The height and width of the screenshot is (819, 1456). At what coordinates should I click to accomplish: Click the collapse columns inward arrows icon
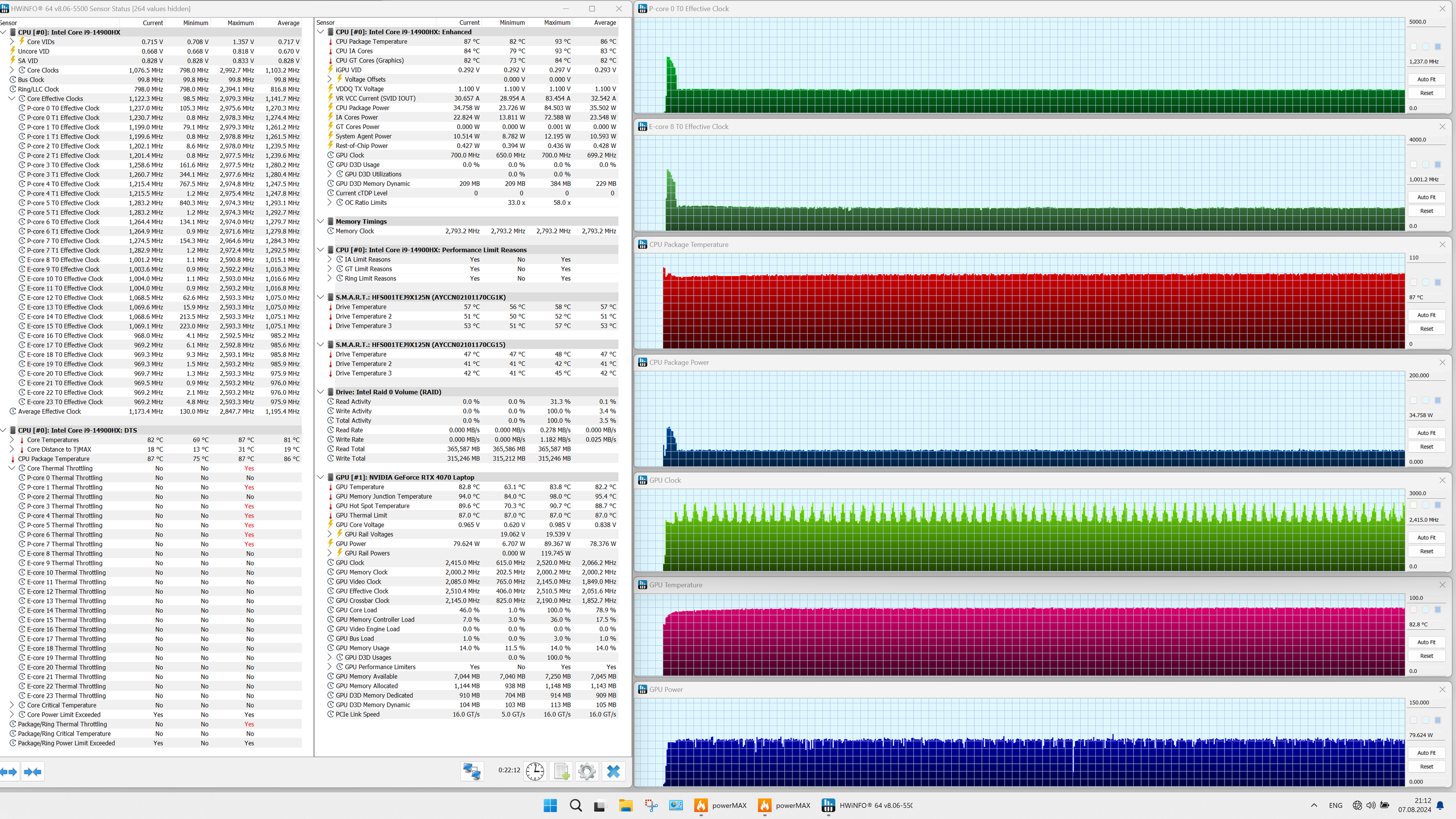(x=33, y=771)
